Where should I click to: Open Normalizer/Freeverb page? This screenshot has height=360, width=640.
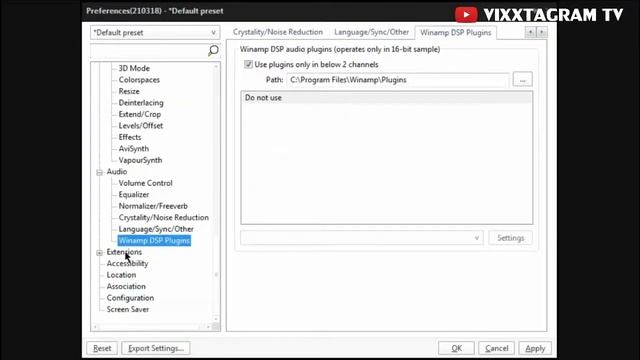coord(153,206)
